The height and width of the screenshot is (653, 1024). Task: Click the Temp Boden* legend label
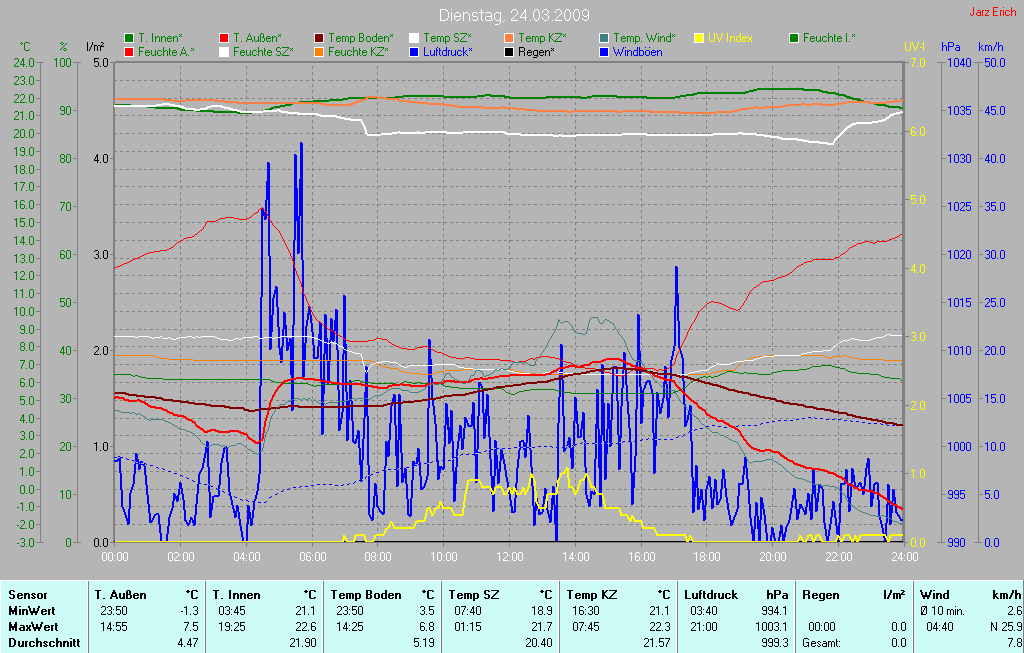[x=360, y=38]
